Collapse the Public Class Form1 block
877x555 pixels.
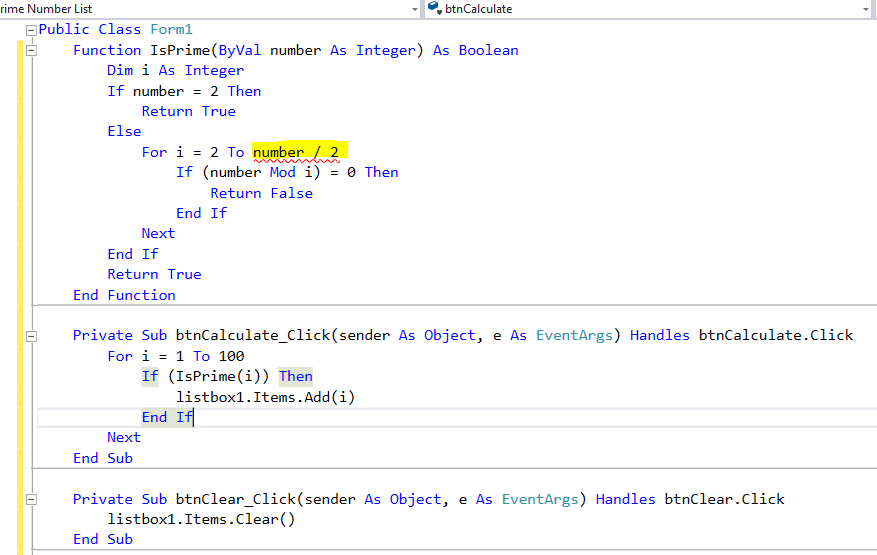pyautogui.click(x=32, y=30)
